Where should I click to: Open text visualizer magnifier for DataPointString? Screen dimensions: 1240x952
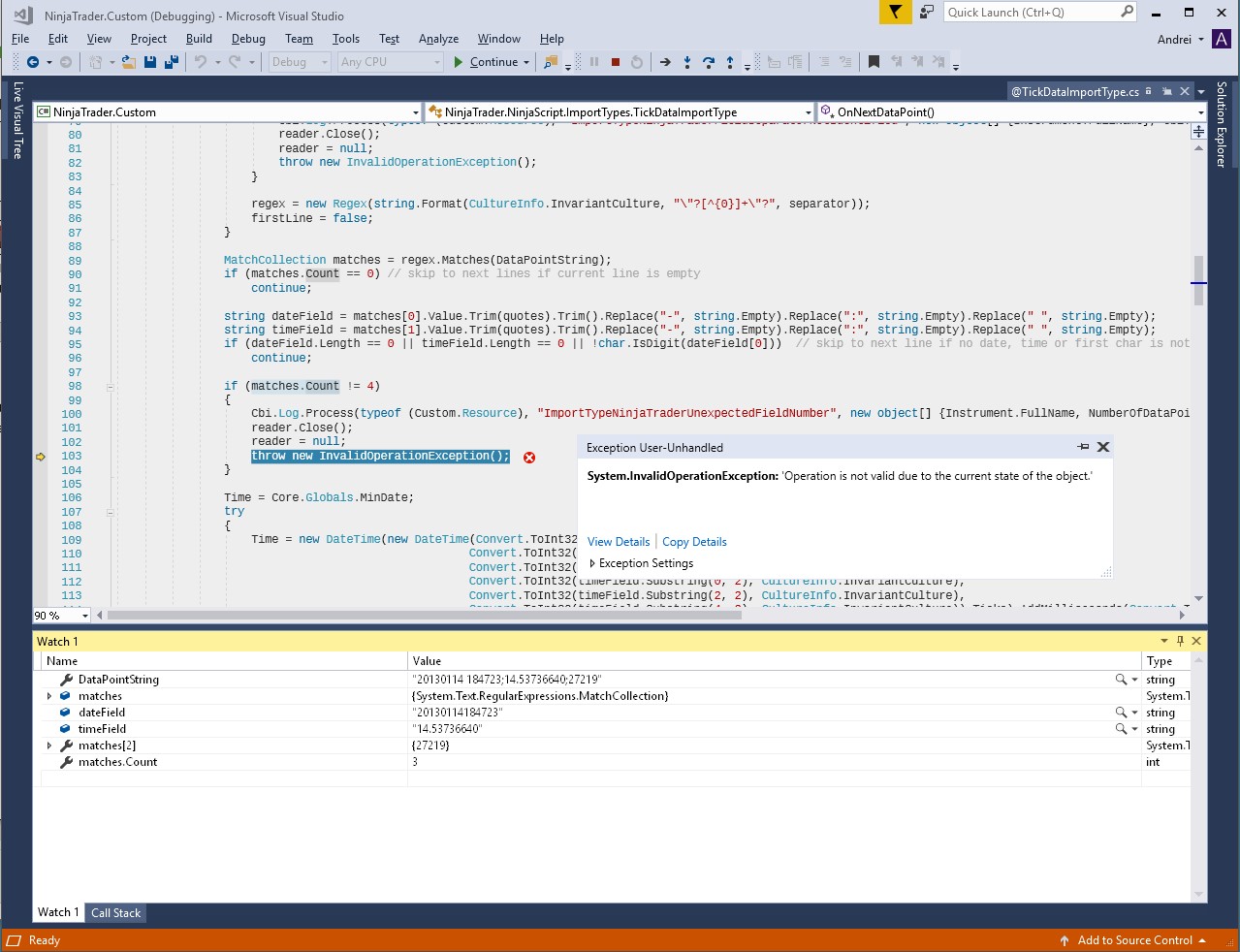pos(1121,680)
